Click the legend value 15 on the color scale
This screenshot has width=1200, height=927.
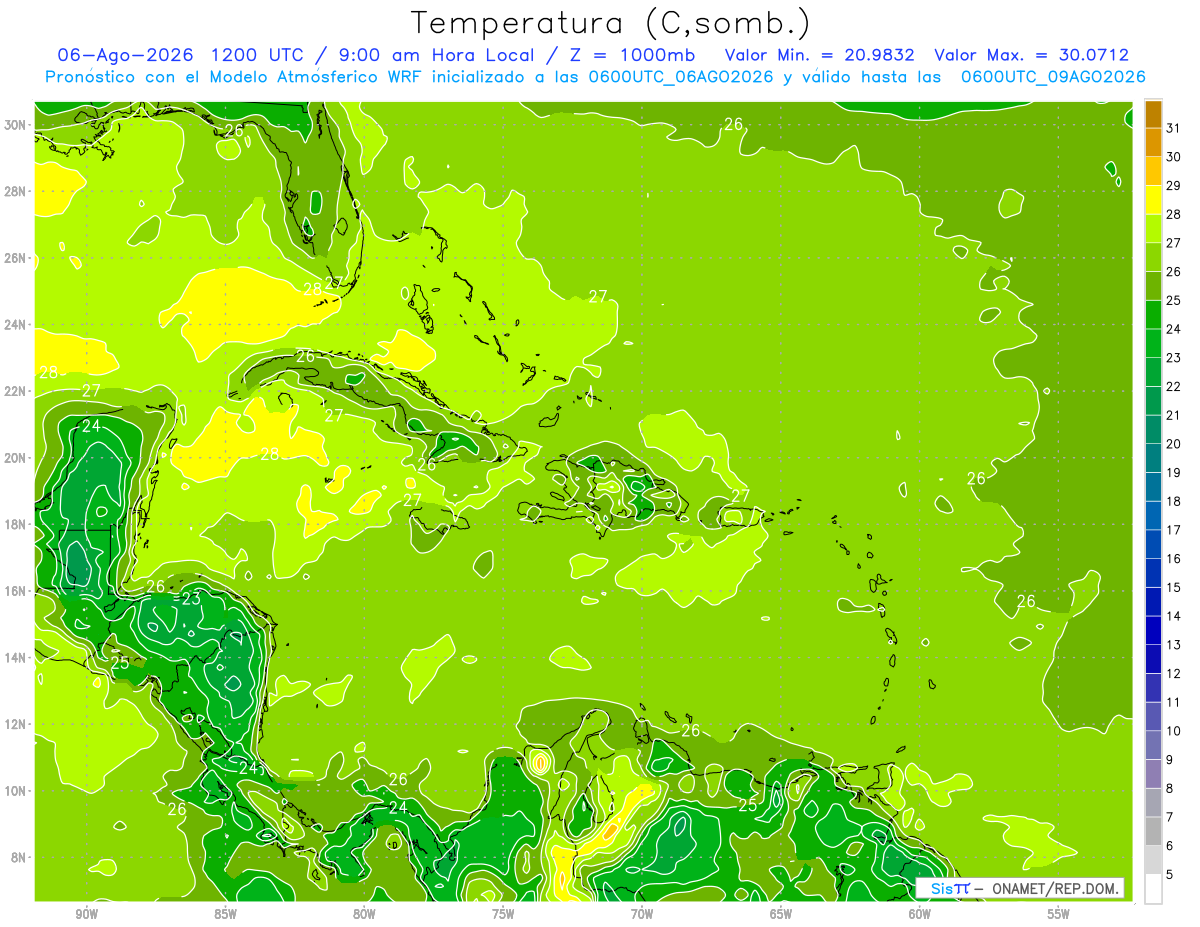tap(1174, 587)
